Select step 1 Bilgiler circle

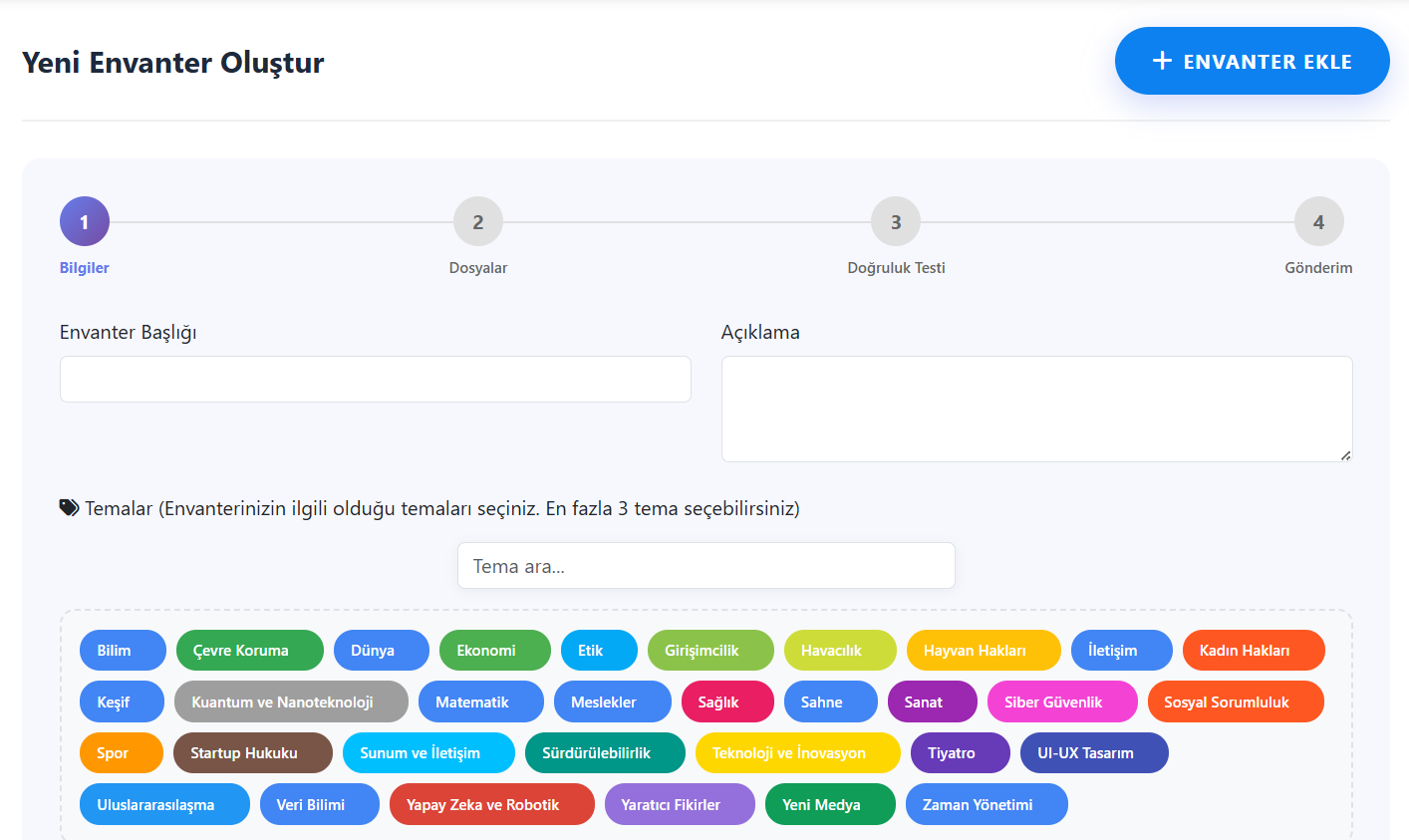85,221
